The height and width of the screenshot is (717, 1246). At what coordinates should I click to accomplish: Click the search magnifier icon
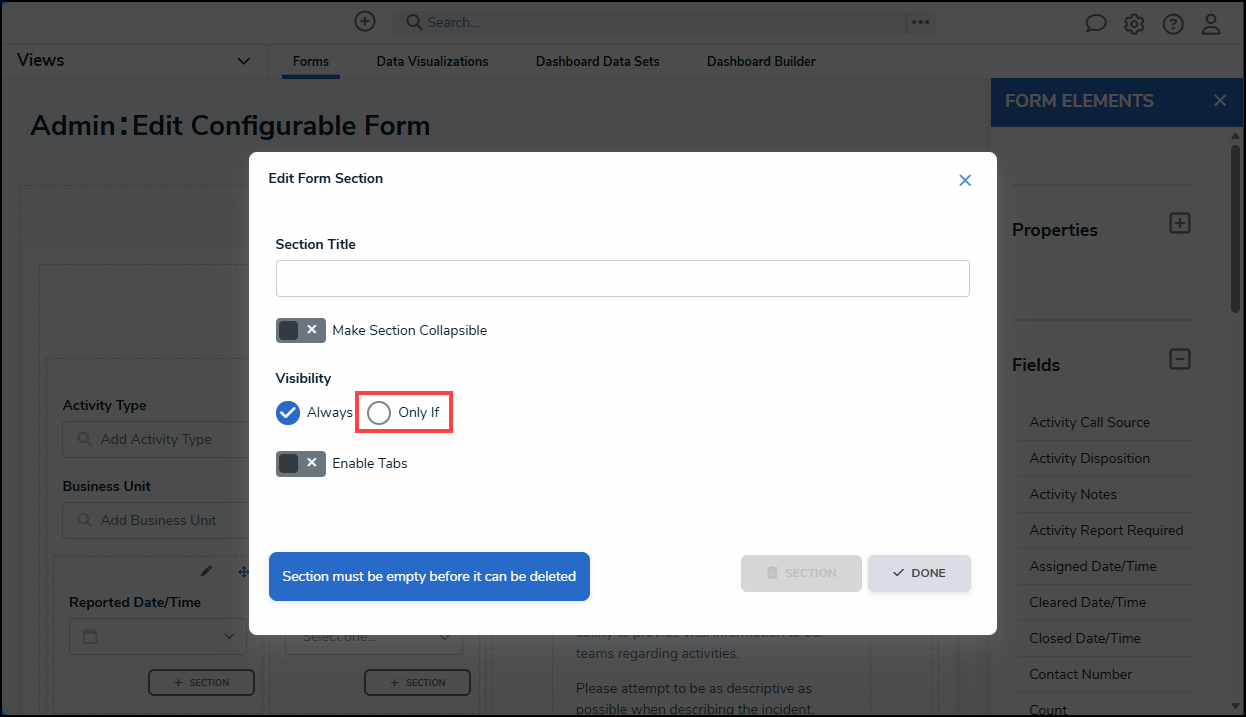click(412, 22)
